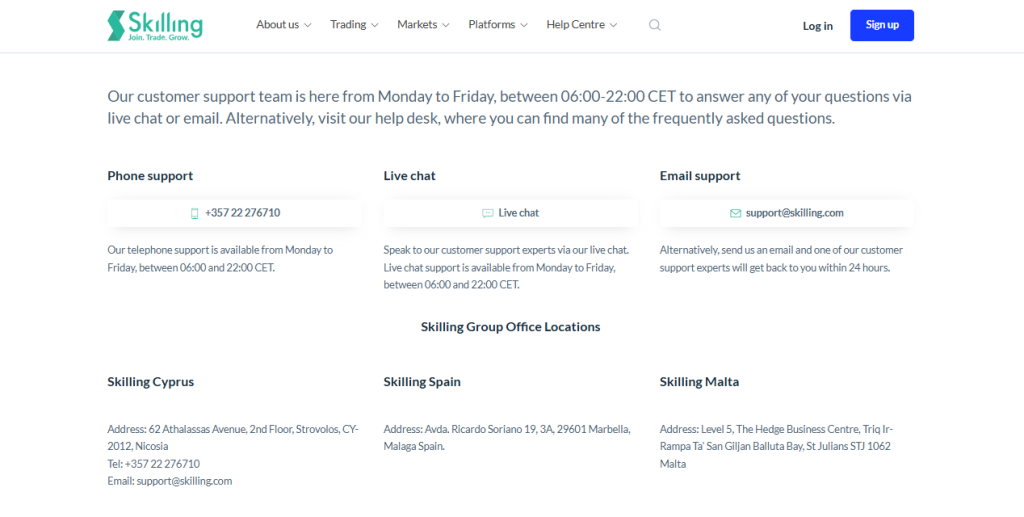Start a Live chat session
The height and width of the screenshot is (517, 1024).
pyautogui.click(x=519, y=213)
